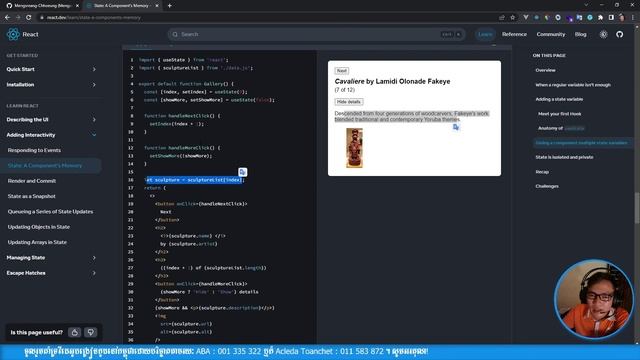Open a new browser tab with plus icon
This screenshot has width=640, height=360.
[x=169, y=6]
